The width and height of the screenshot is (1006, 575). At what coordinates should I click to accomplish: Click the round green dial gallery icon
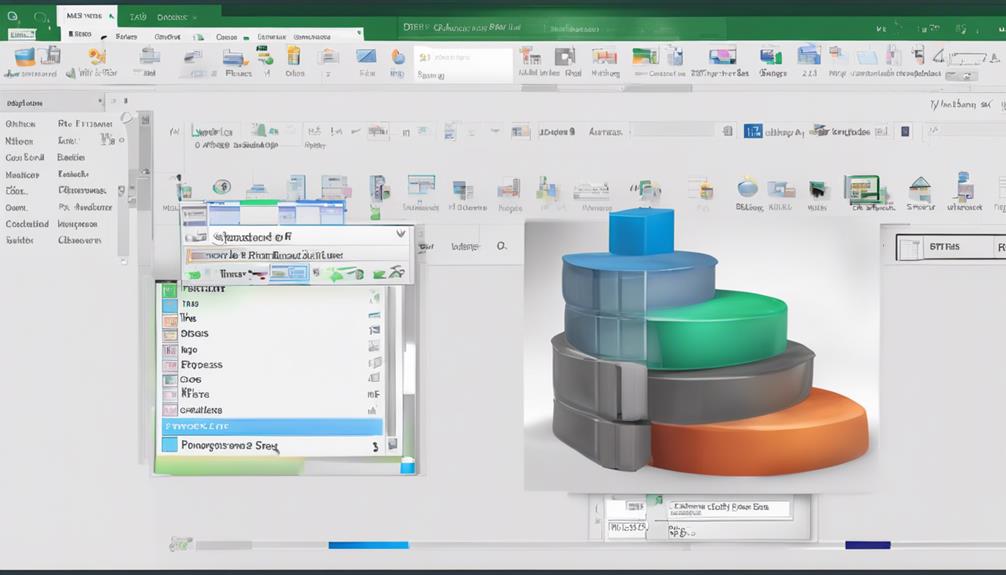(x=222, y=187)
